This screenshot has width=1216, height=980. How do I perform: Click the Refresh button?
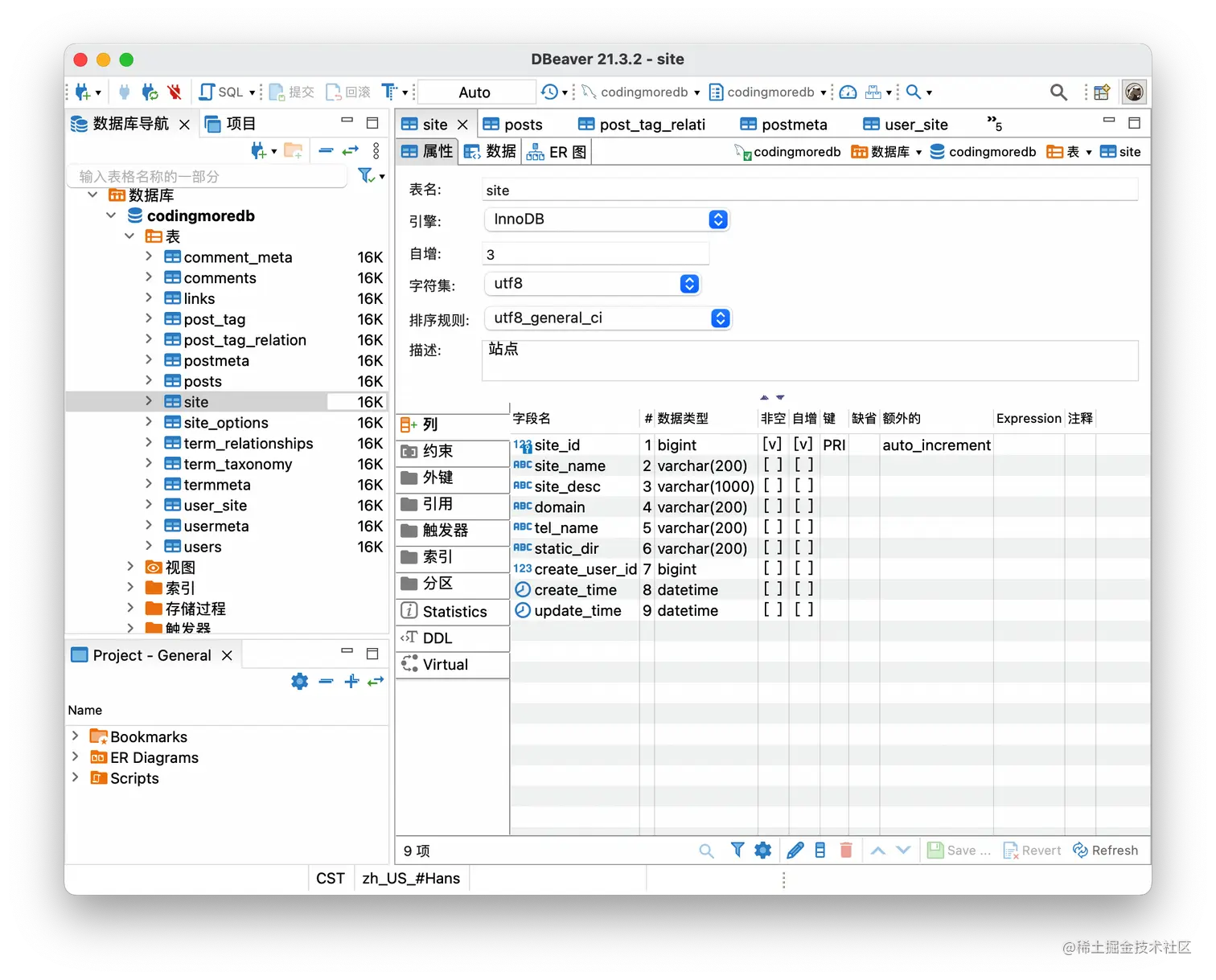pyautogui.click(x=1106, y=851)
